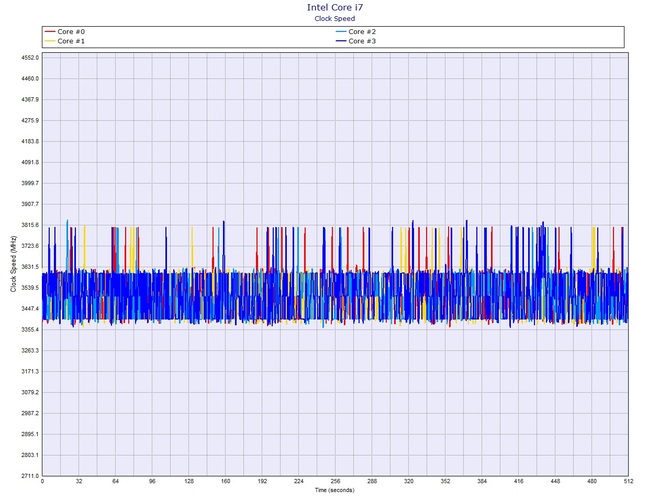This screenshot has height=502, width=670.
Task: Click the 256 x-axis time tick
Action: 335,481
